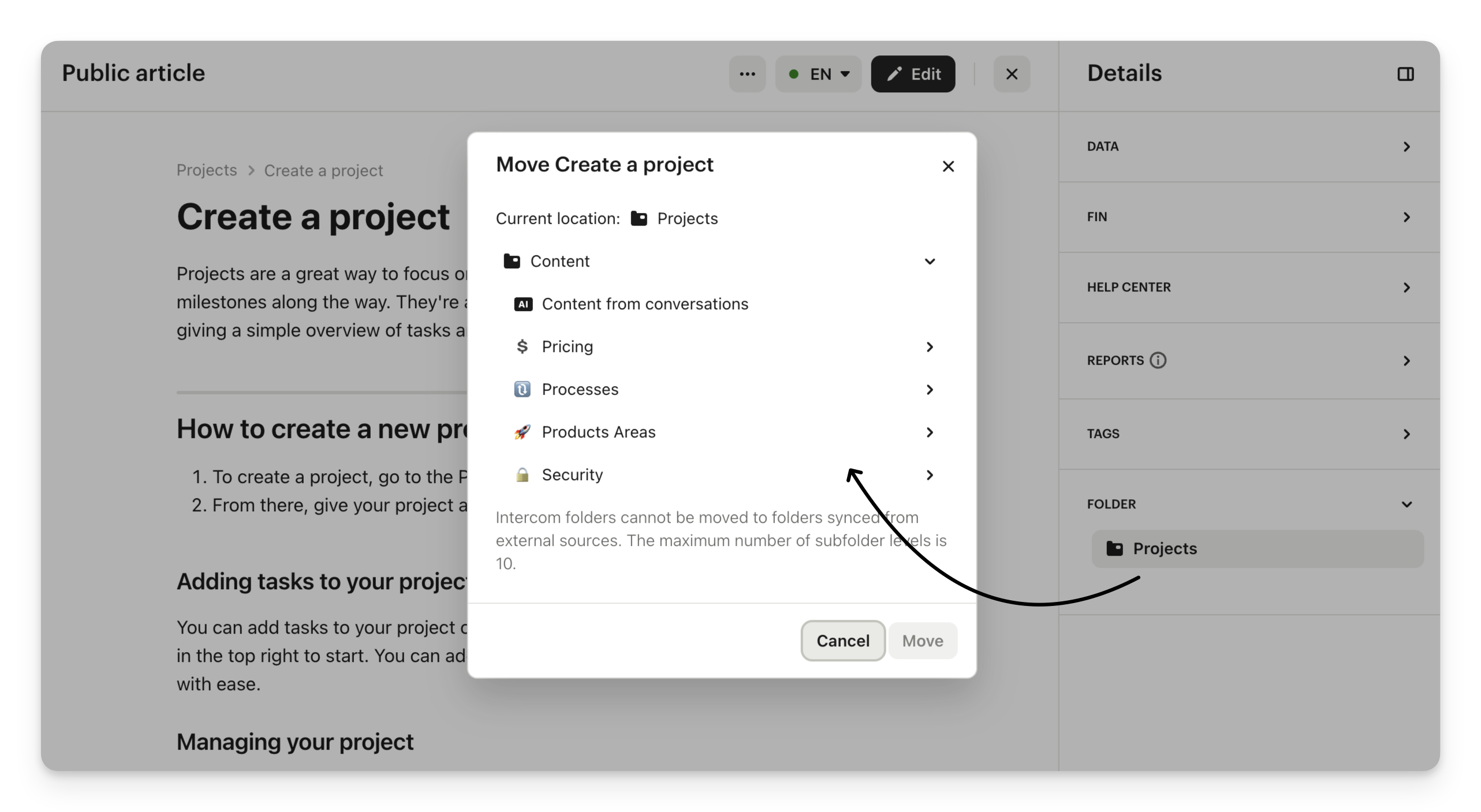Image resolution: width=1481 pixels, height=812 pixels.
Task: Collapse the Content folder chevron
Action: (x=930, y=261)
